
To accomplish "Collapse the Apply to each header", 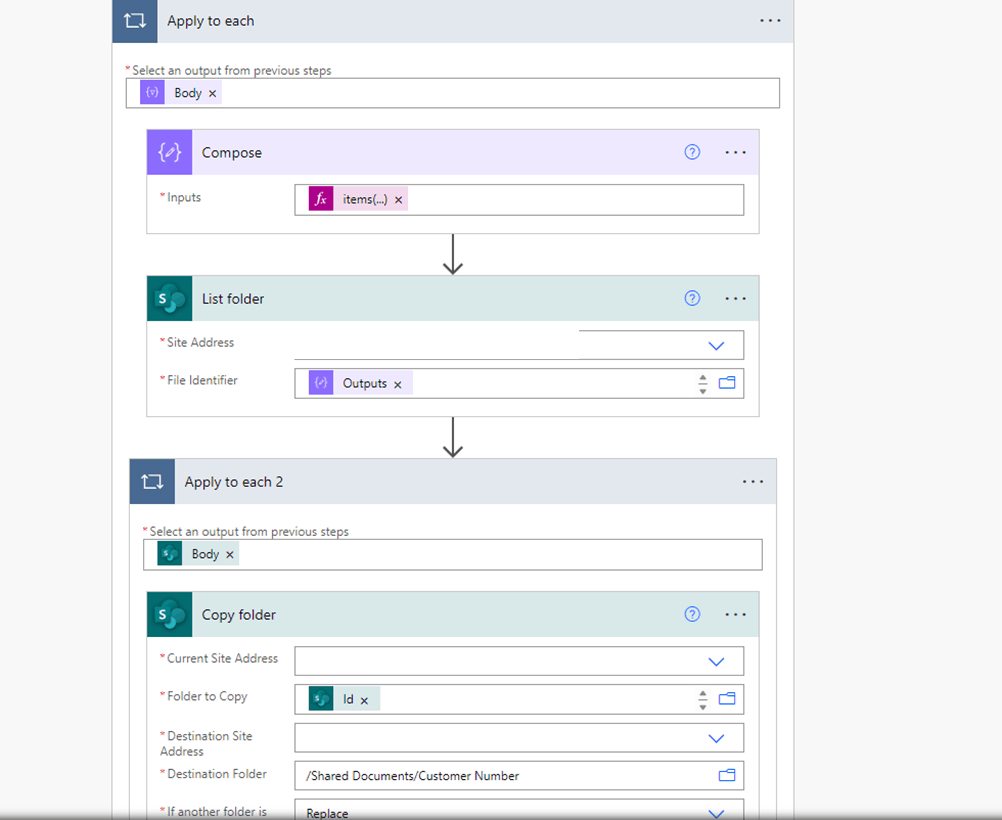I will coord(452,21).
